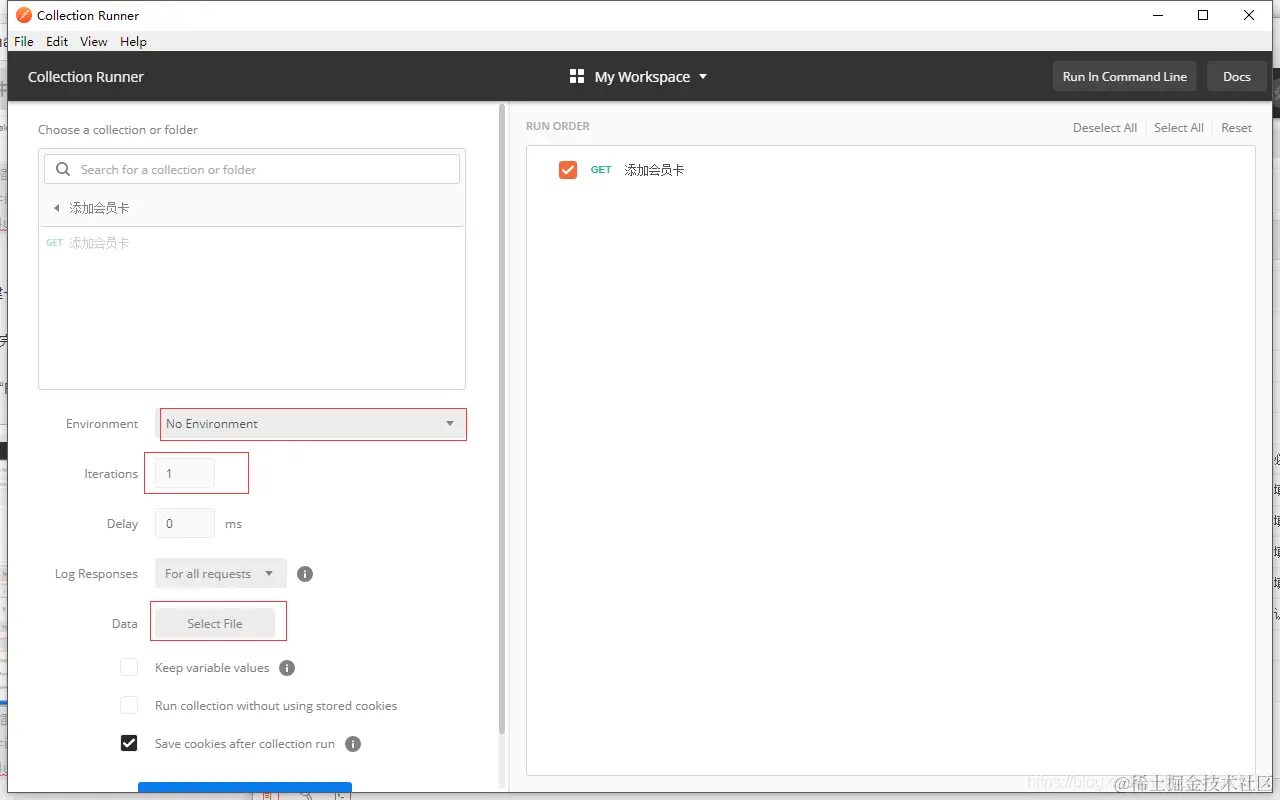Open the Edit menu

[57, 41]
